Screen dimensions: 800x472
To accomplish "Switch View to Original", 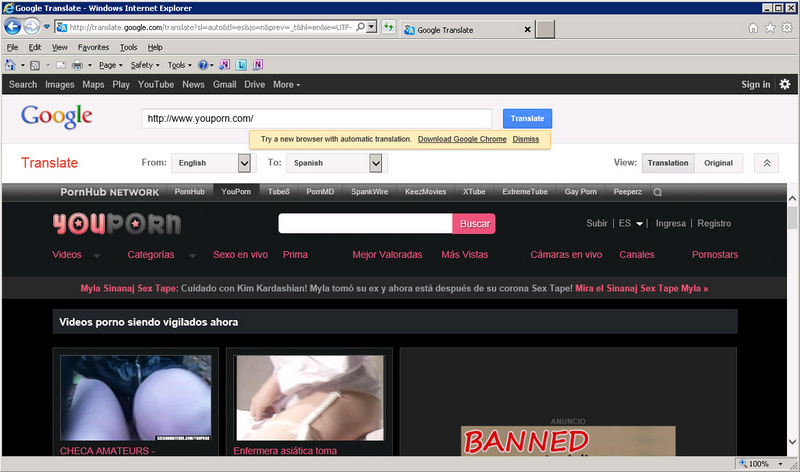I will coord(718,163).
